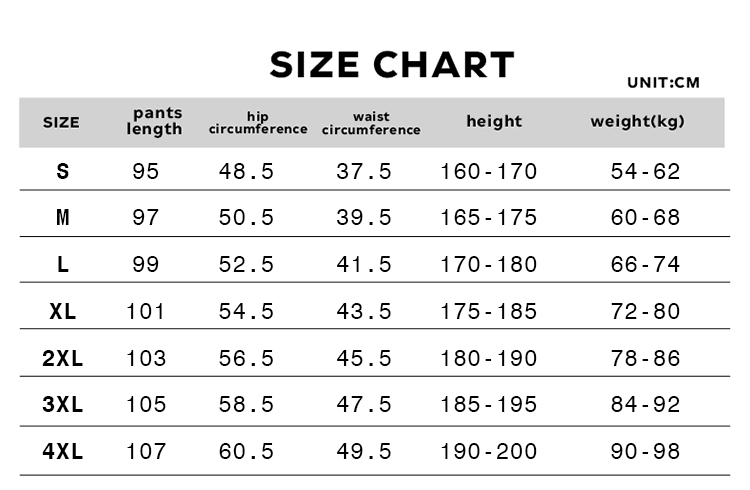Click the 3XL size row label
The width and height of the screenshot is (750, 490).
tap(63, 404)
